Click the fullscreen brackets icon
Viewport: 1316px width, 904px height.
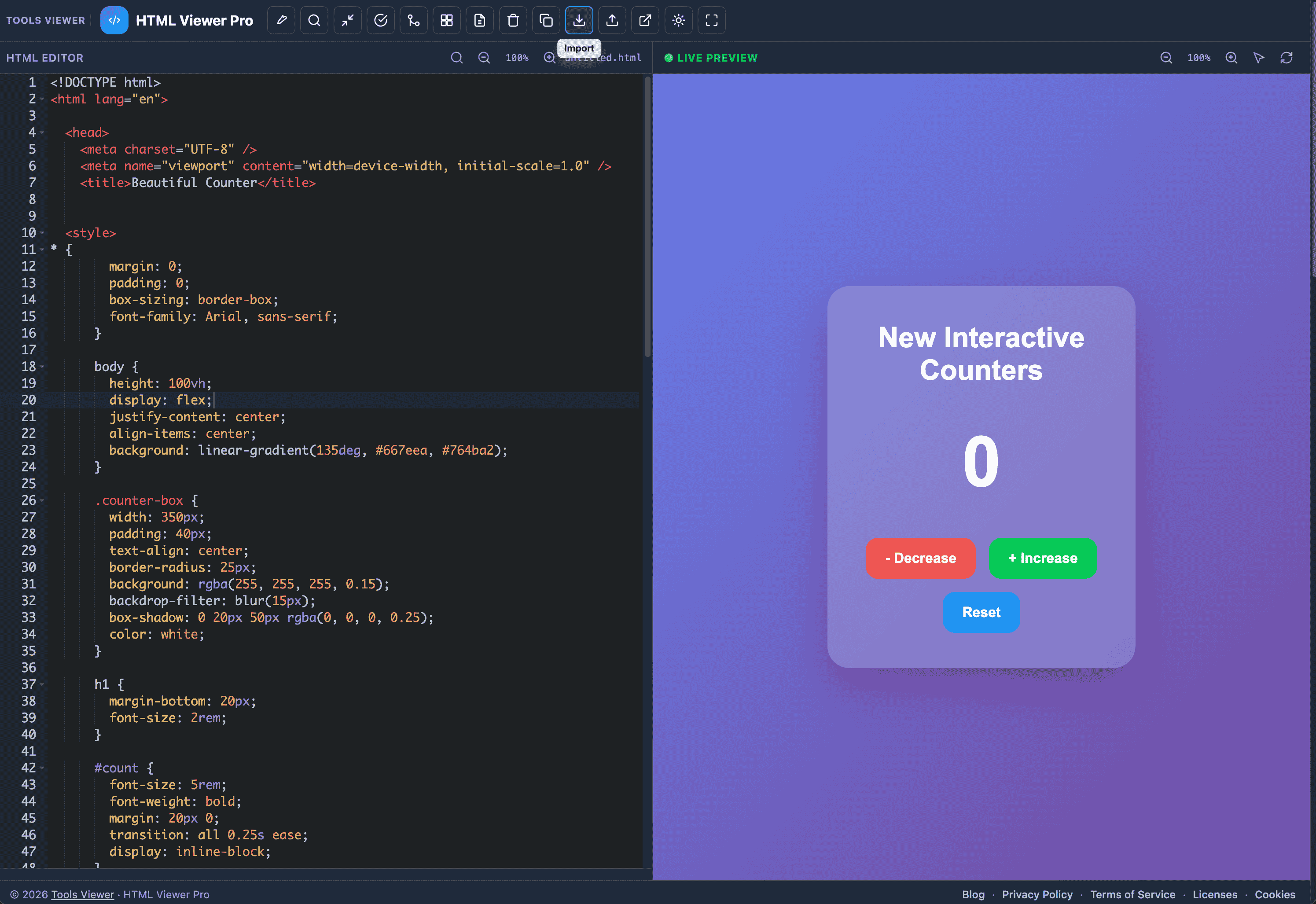[x=712, y=20]
